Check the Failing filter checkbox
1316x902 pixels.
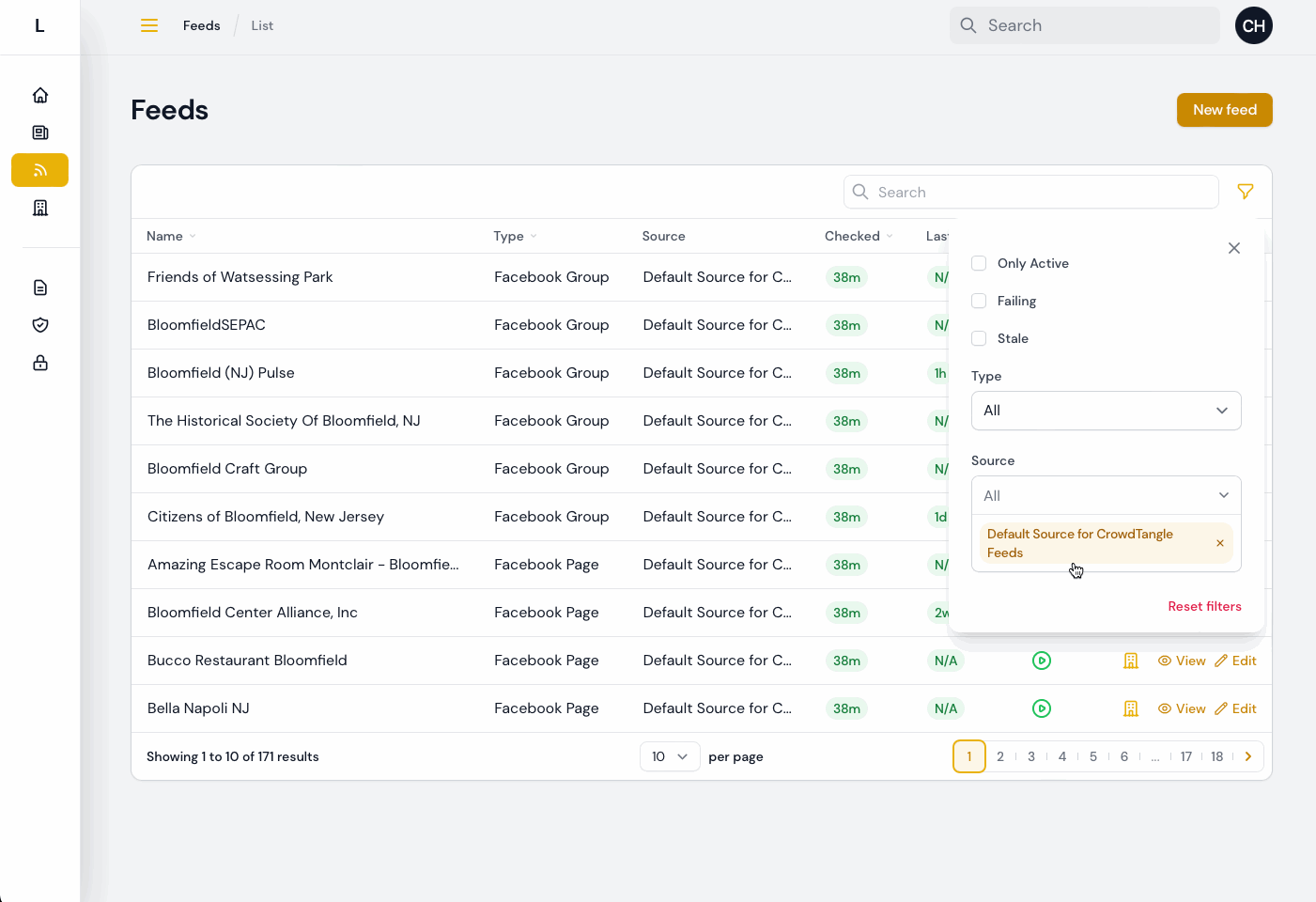click(x=979, y=301)
